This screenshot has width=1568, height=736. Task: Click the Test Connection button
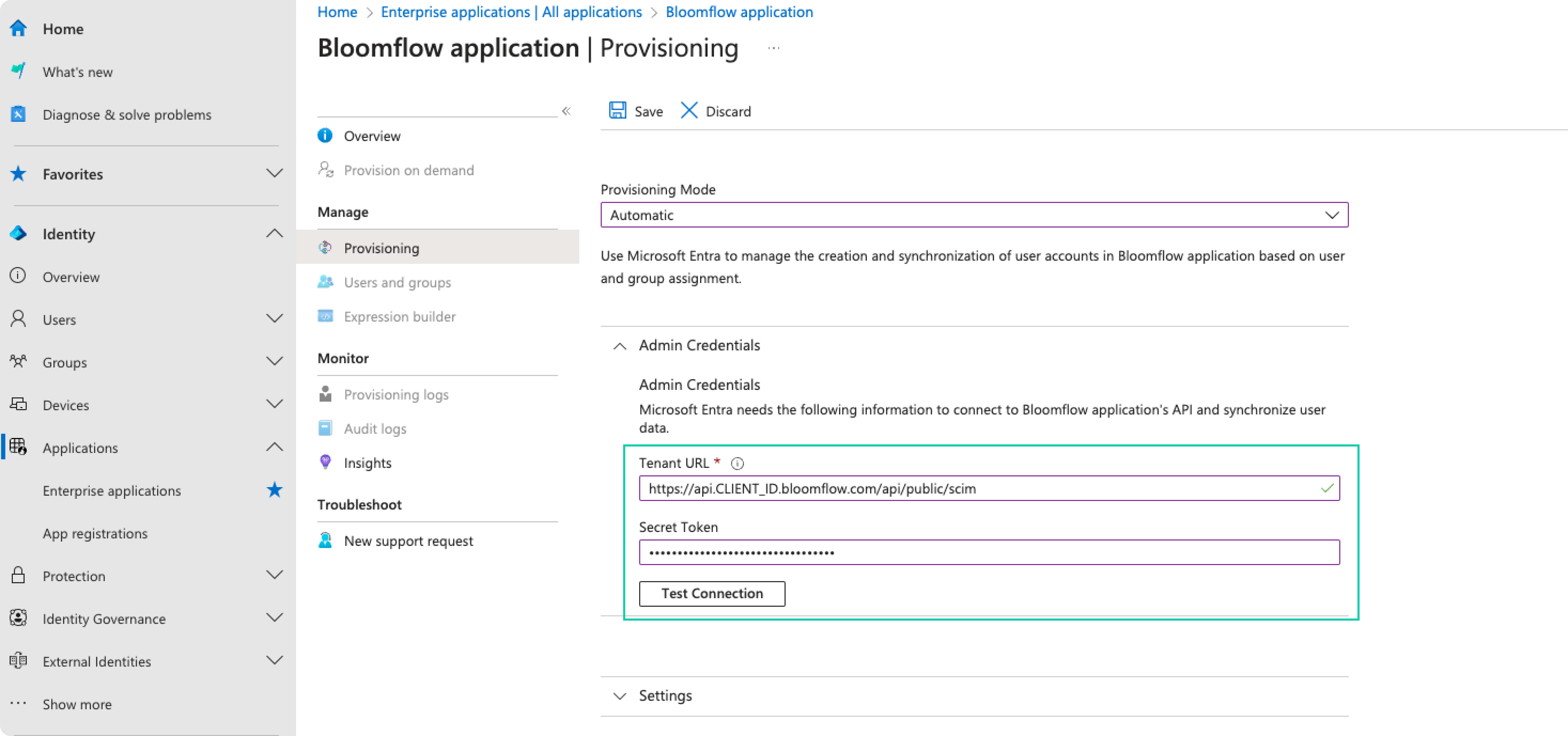tap(712, 594)
